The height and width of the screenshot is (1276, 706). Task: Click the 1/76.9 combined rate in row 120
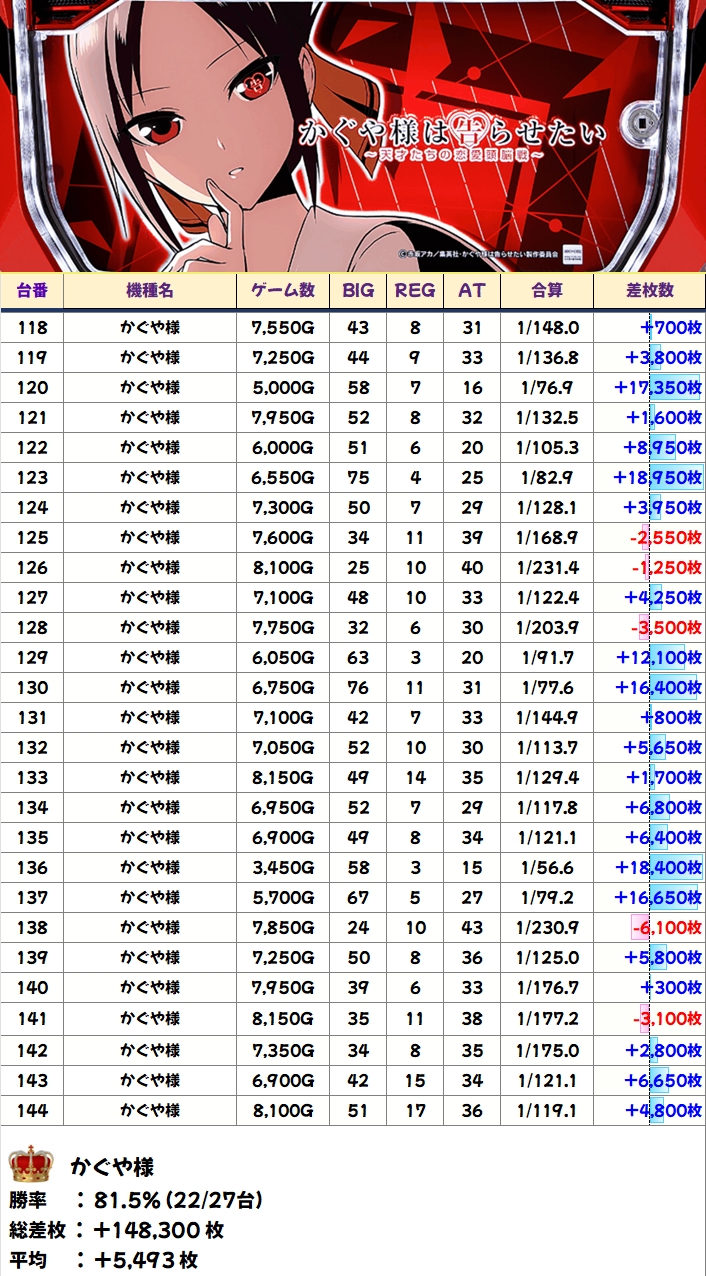point(547,388)
